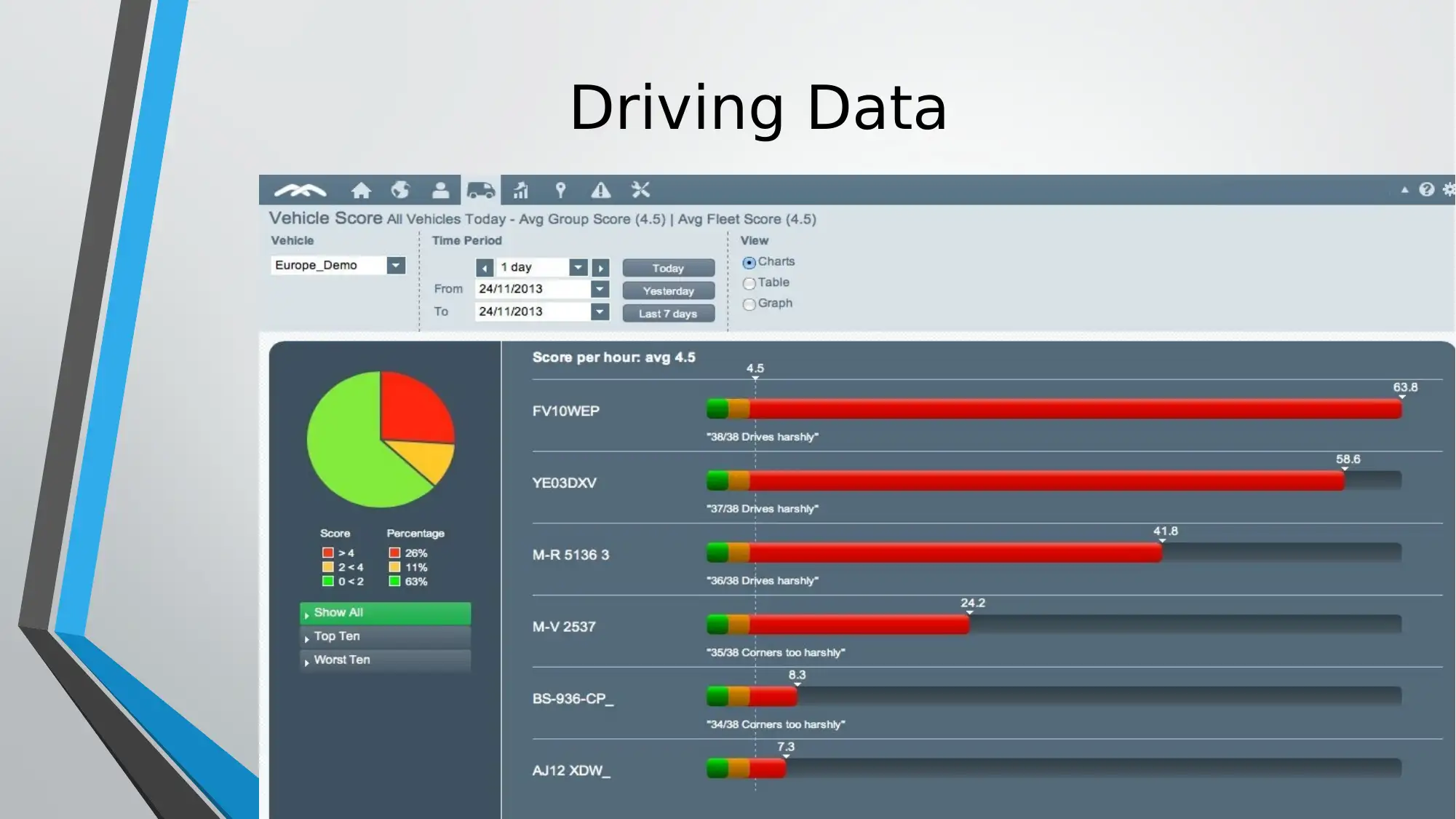The image size is (1456, 819).
Task: Click the alerts/warning triangle icon
Action: click(x=601, y=190)
